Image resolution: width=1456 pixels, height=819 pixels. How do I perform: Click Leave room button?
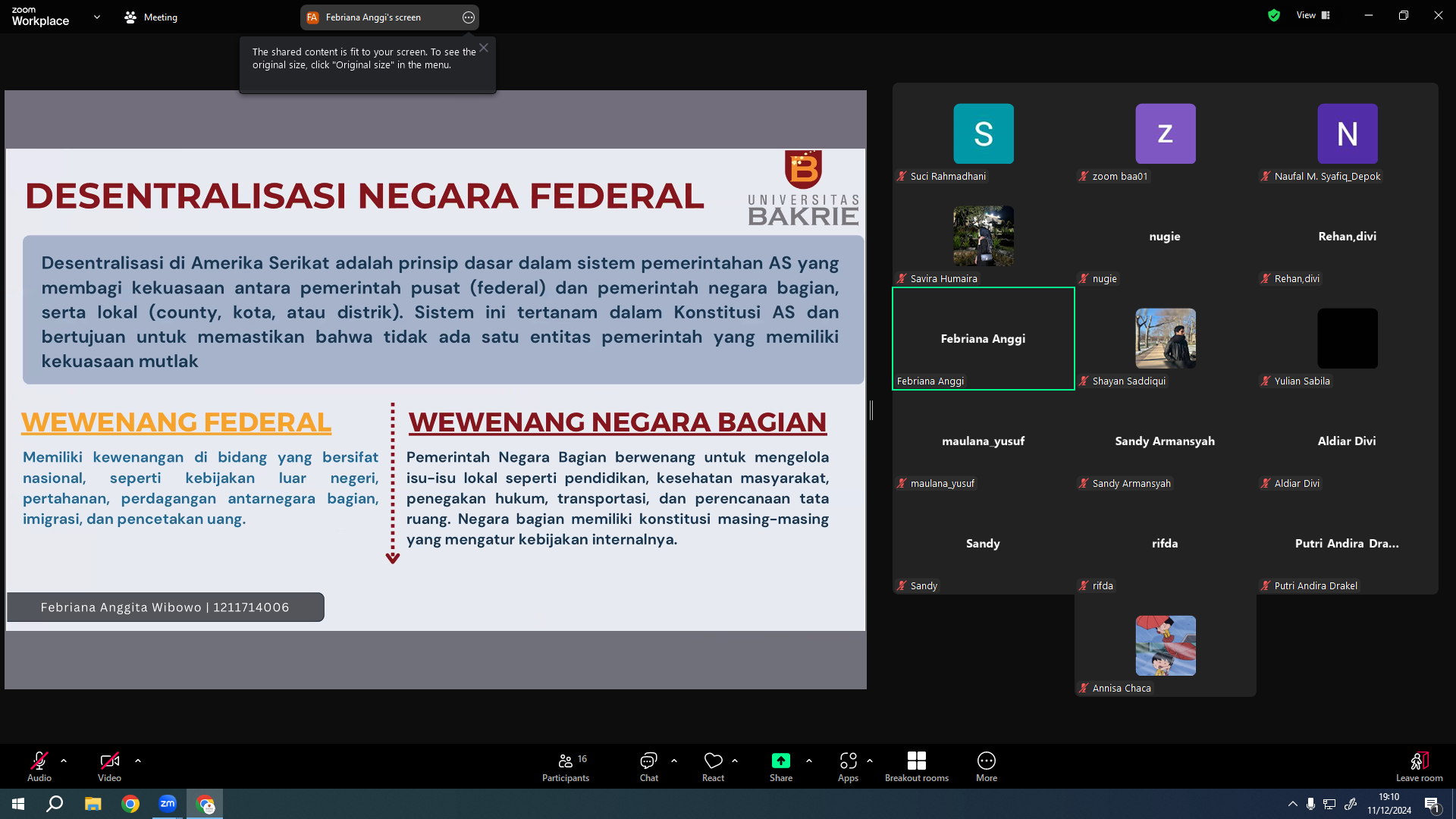tap(1420, 766)
